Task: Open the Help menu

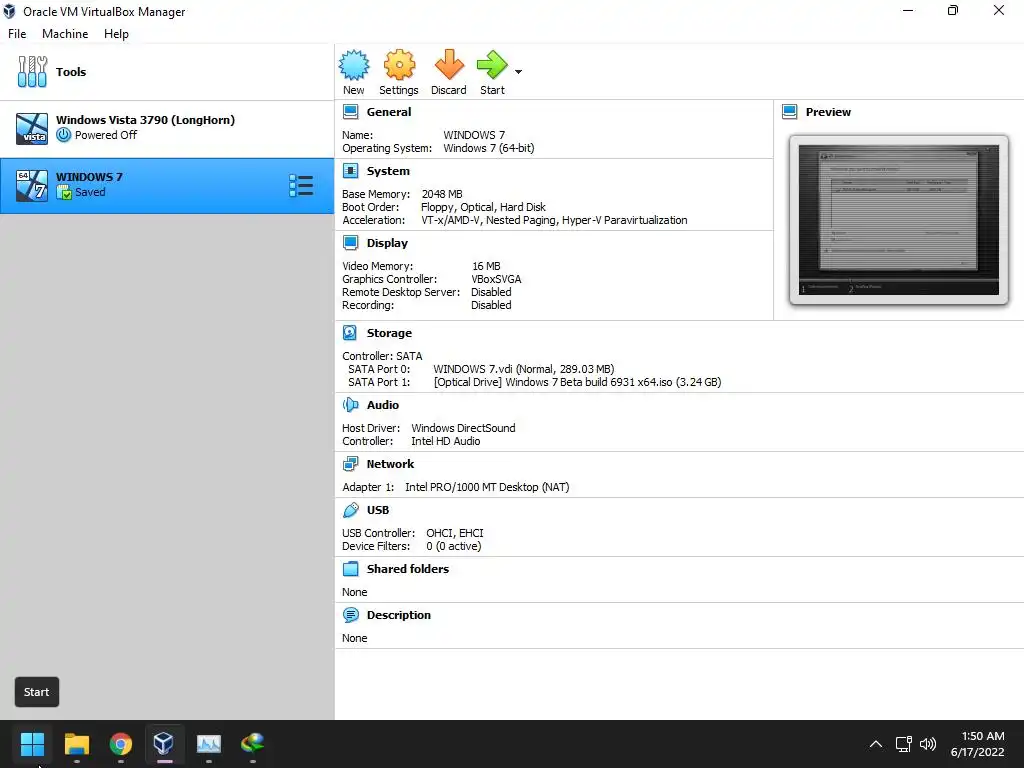Action: tap(116, 34)
